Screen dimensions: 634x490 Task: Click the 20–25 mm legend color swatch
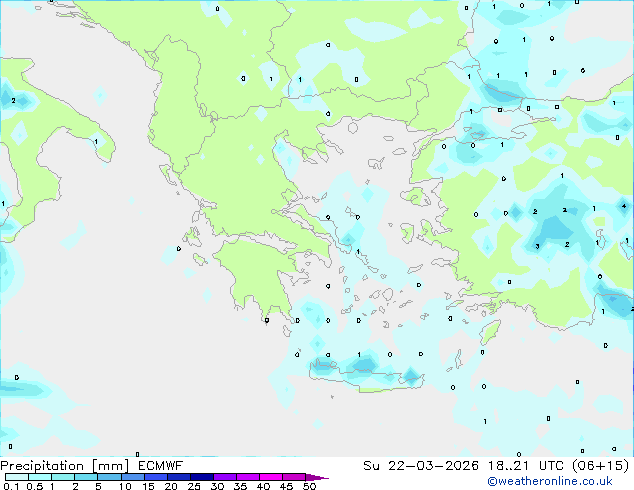coord(179,477)
